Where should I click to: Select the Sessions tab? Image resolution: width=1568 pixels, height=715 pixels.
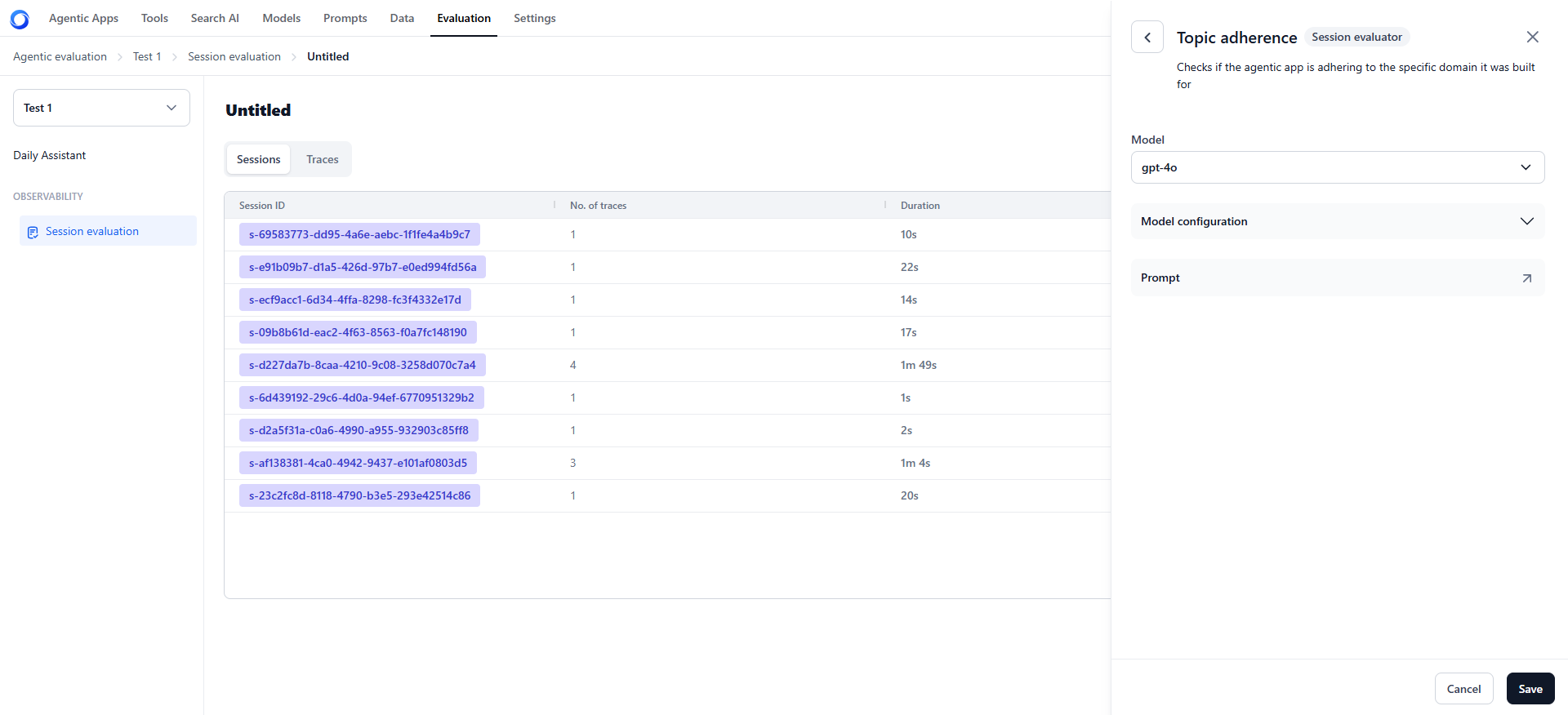pyautogui.click(x=258, y=159)
